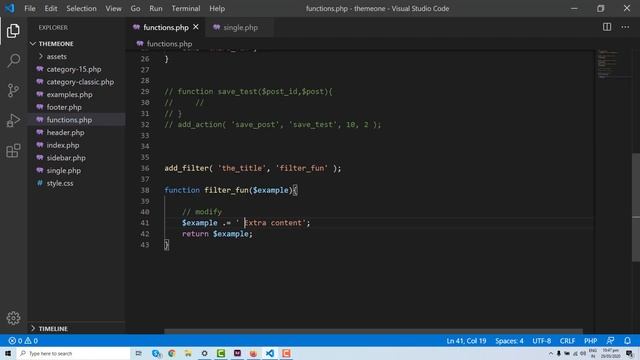
Task: Click the vertical editor scrollbar
Action: pyautogui.click(x=636, y=207)
